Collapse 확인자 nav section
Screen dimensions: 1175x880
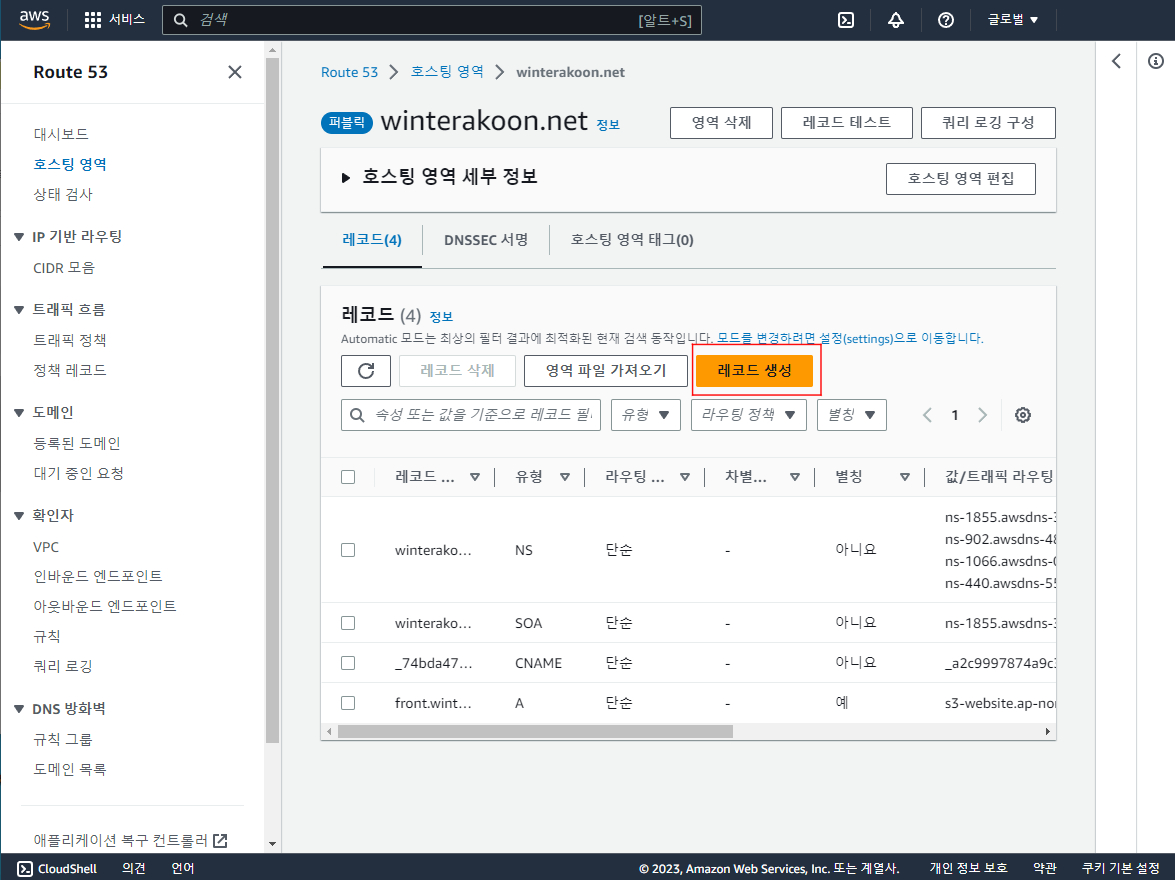click(19, 516)
